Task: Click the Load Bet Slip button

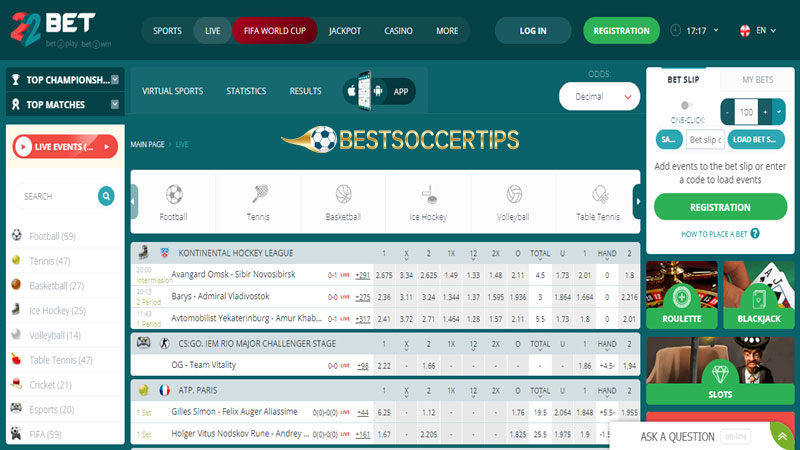Action: 756,139
